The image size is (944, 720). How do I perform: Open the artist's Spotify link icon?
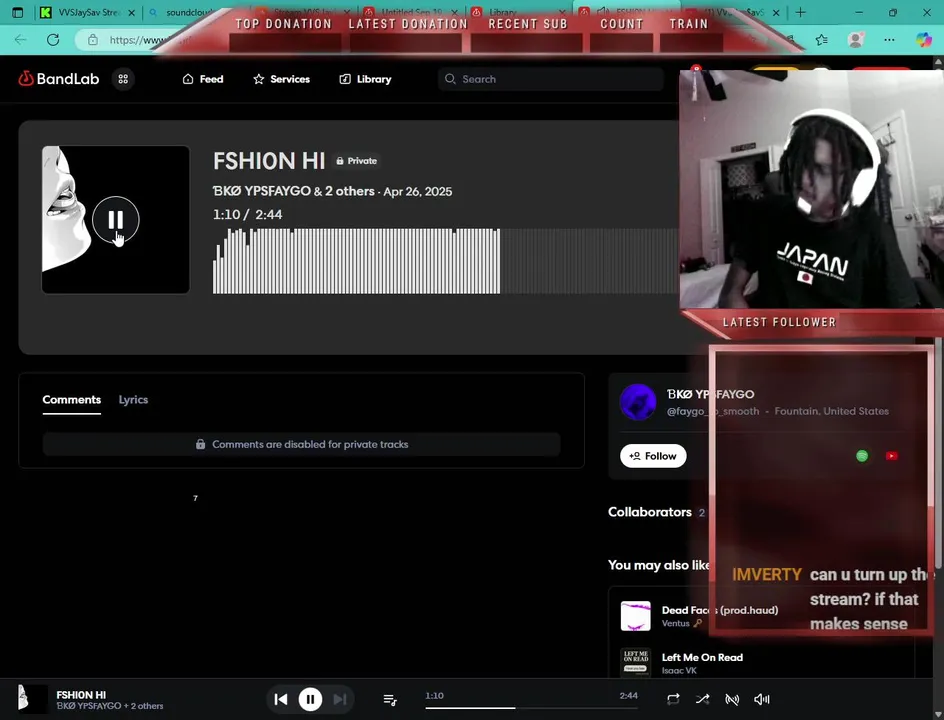coord(862,456)
